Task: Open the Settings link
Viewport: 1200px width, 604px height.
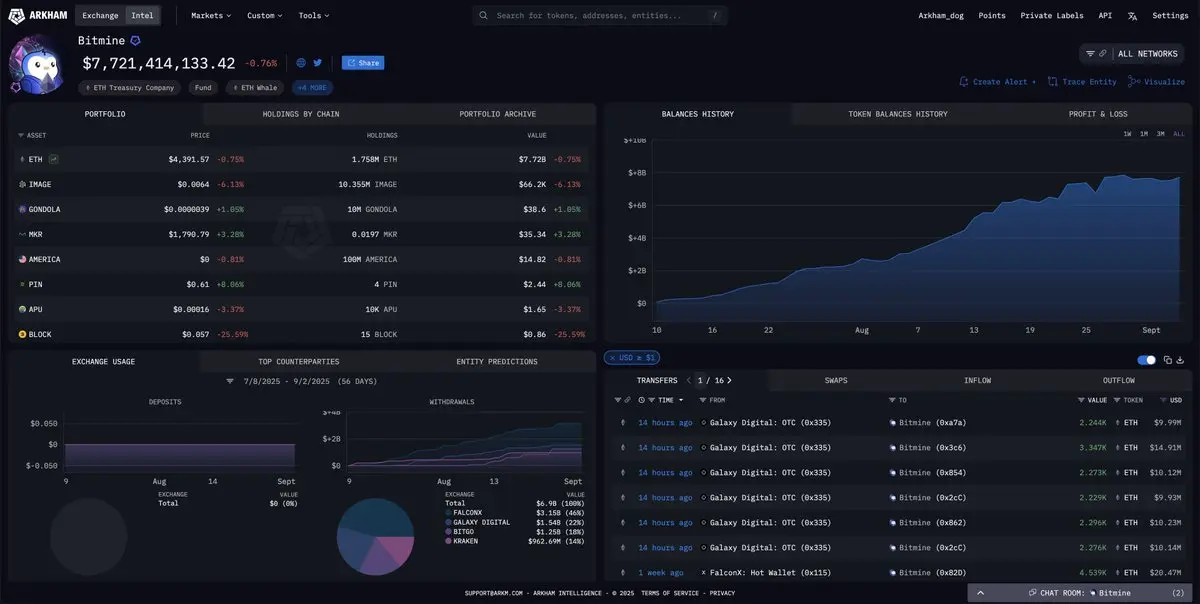Action: point(1170,16)
